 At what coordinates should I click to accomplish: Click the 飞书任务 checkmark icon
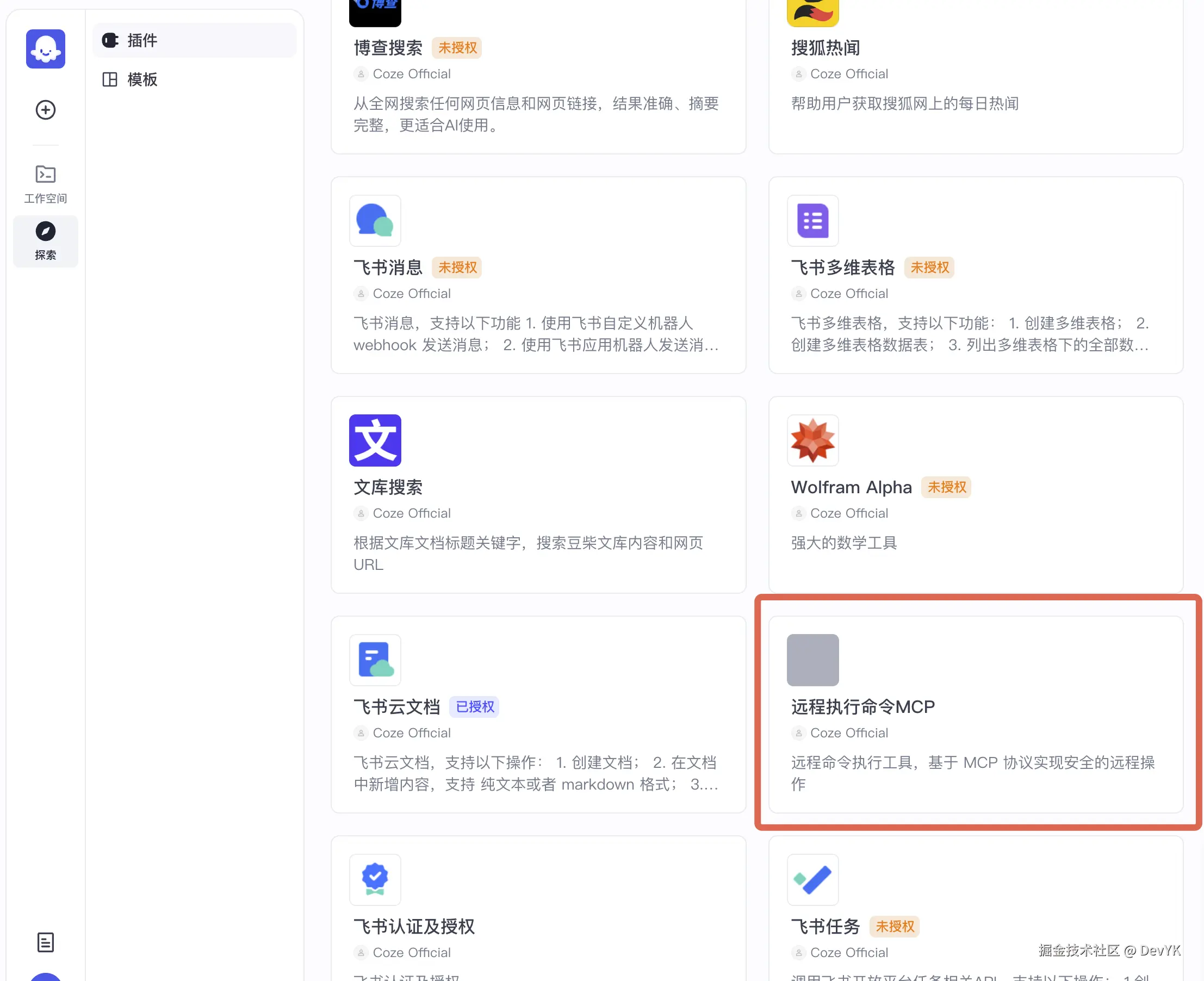coord(812,879)
